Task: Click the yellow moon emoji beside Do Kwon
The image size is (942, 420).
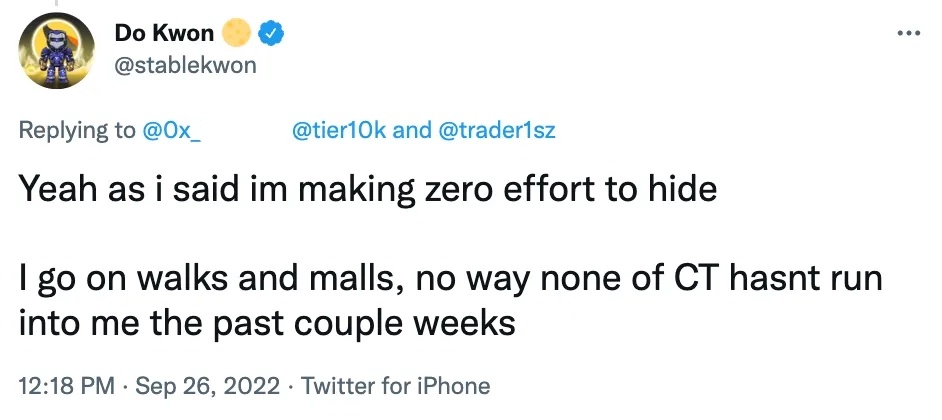Action: coord(237,34)
